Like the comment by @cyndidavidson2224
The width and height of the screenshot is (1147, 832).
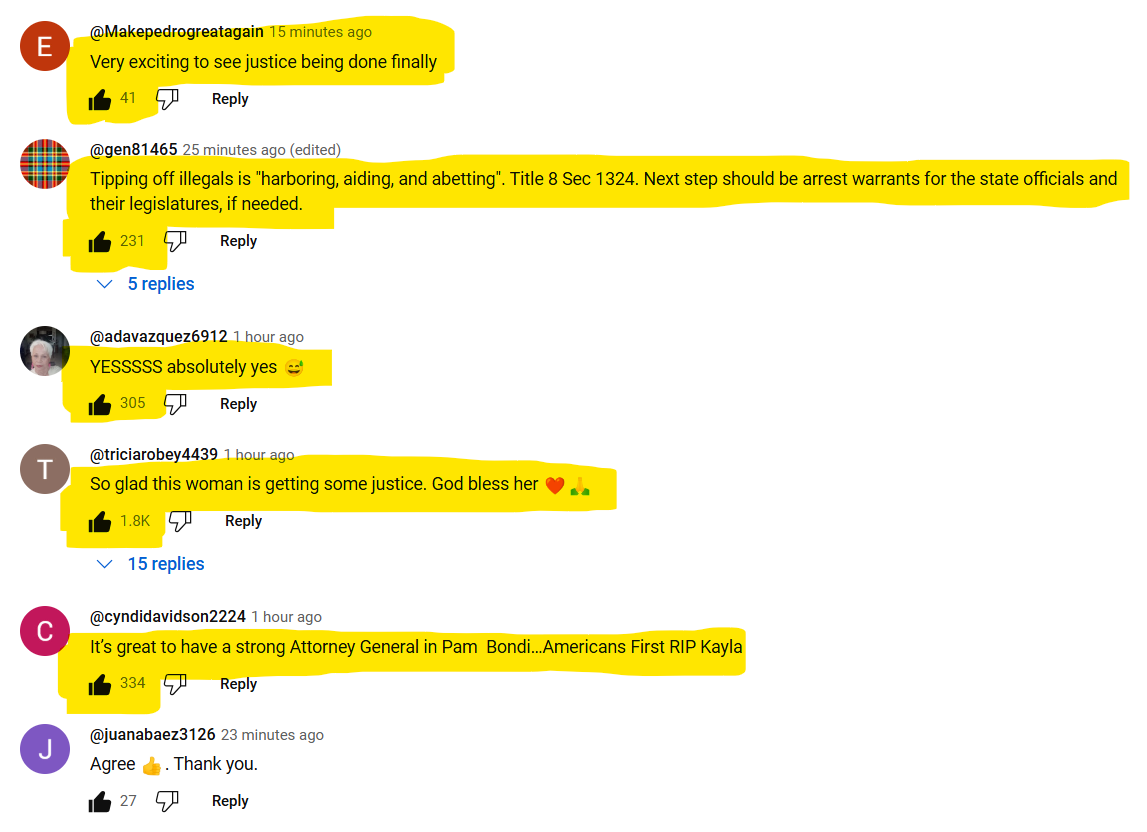click(x=99, y=685)
